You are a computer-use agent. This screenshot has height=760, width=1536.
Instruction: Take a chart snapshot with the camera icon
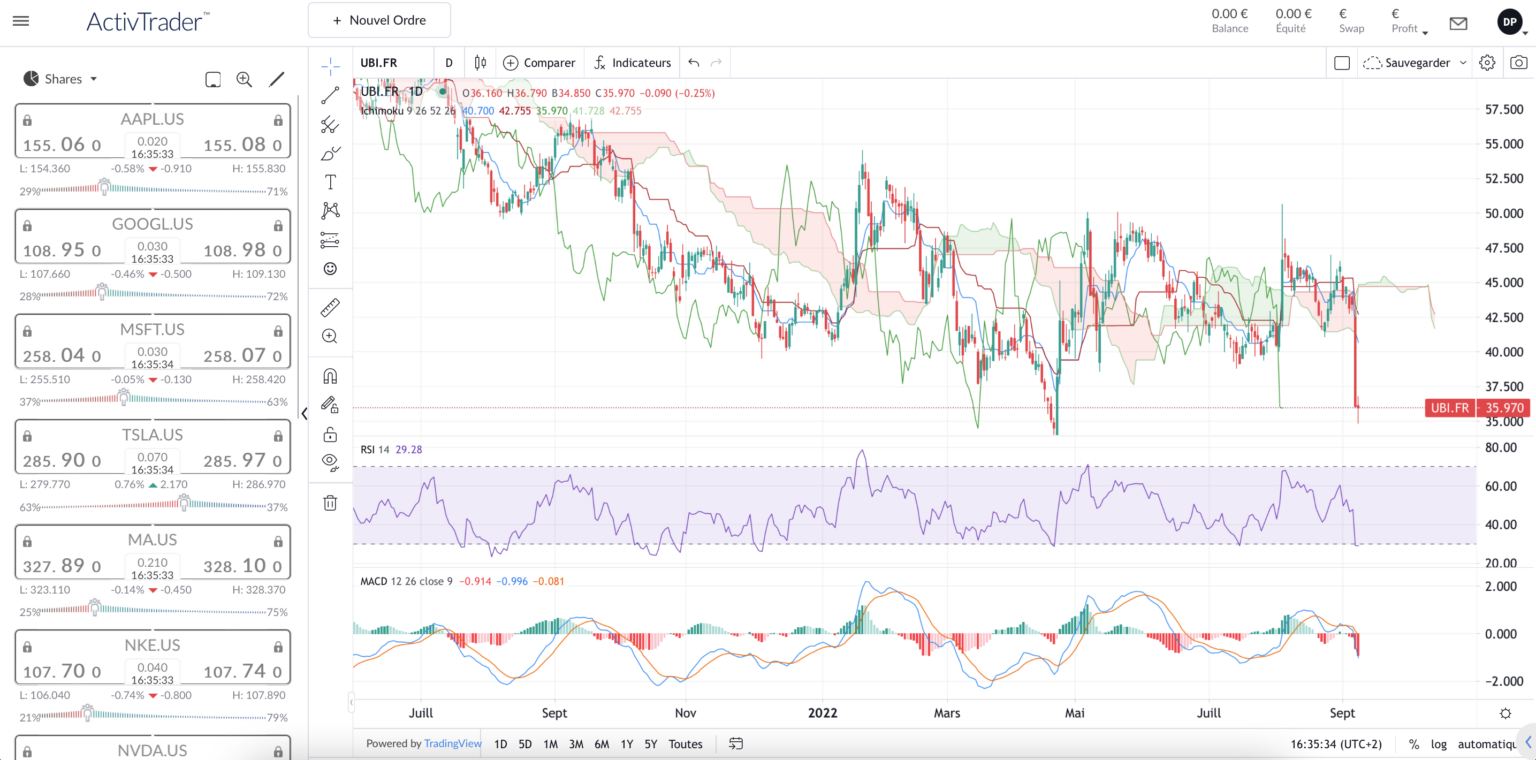coord(1519,61)
